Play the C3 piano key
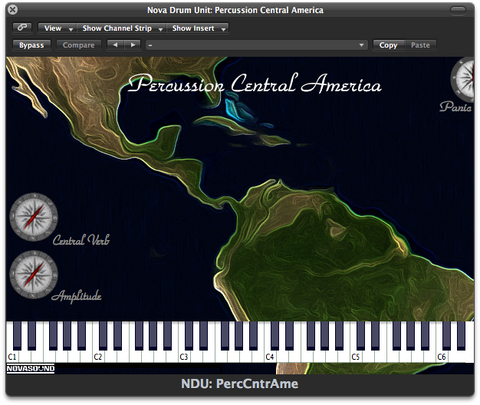The height and width of the screenshot is (405, 480). (x=184, y=357)
